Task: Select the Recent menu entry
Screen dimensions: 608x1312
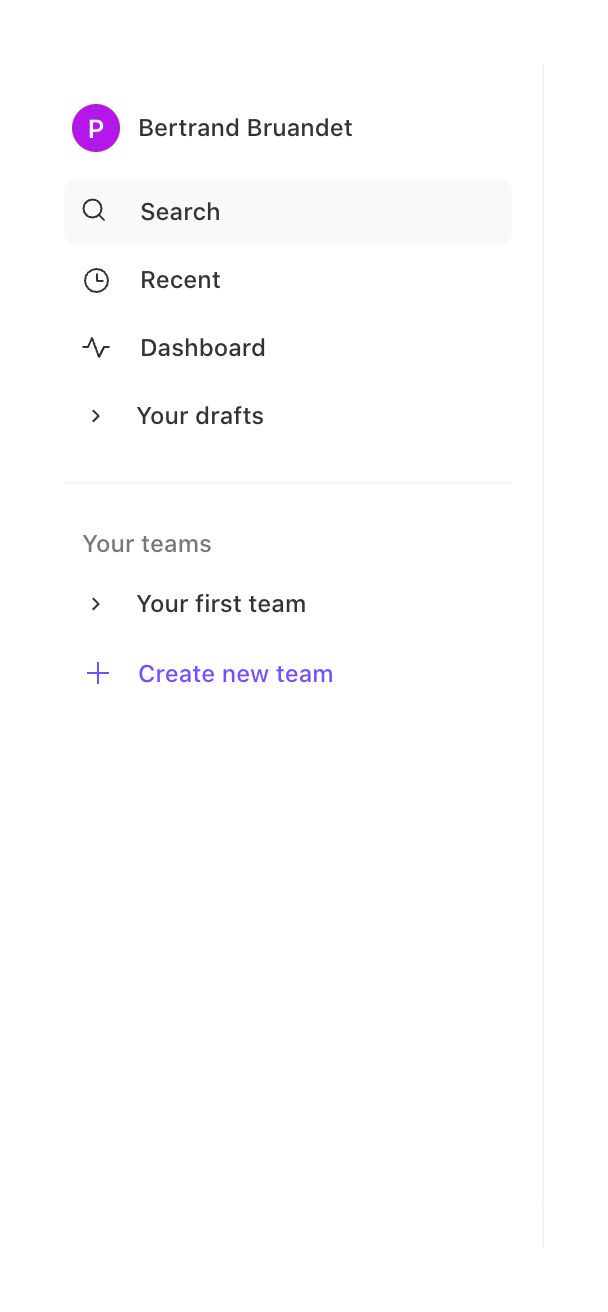Action: click(180, 280)
